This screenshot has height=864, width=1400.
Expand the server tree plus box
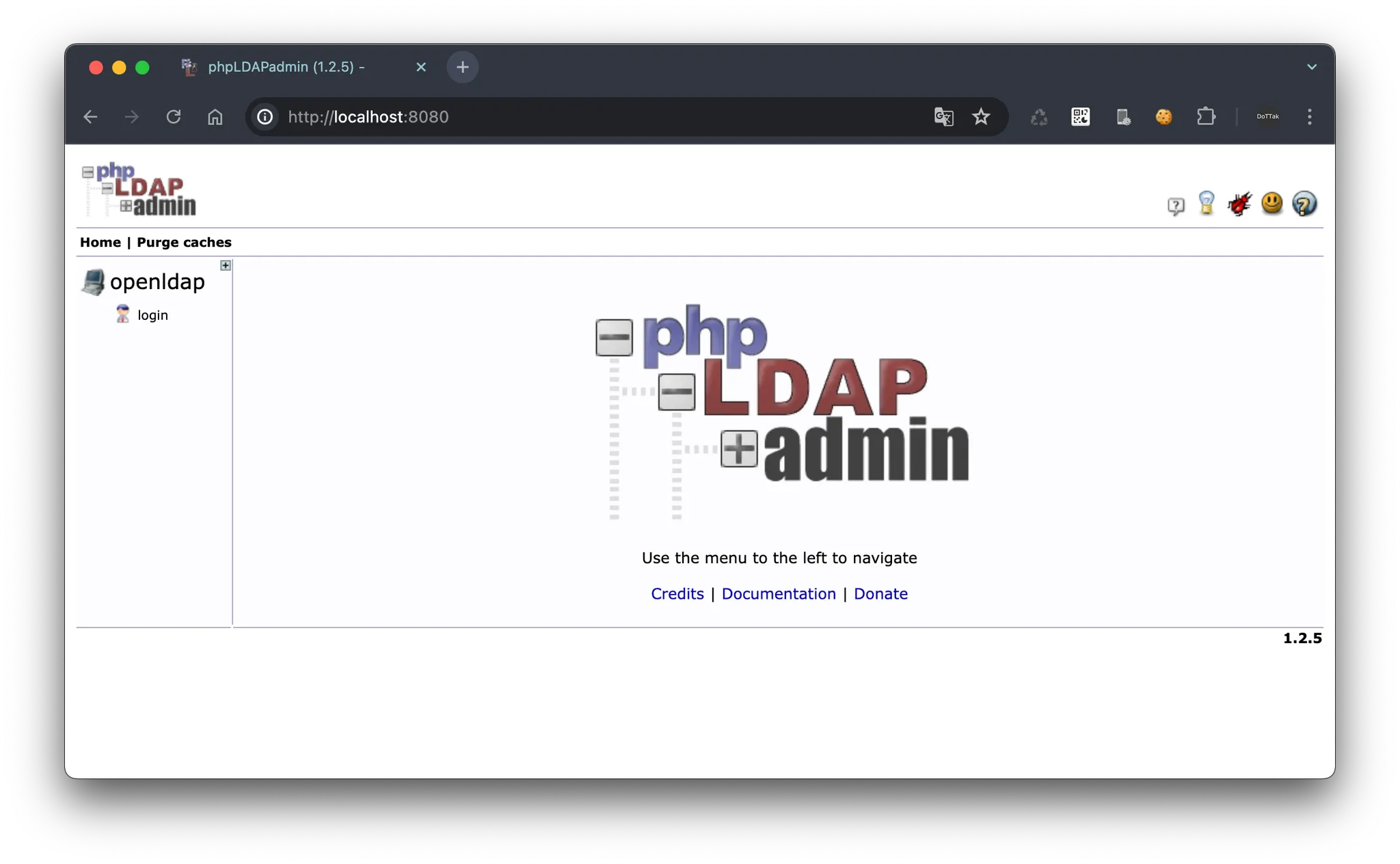(x=226, y=265)
